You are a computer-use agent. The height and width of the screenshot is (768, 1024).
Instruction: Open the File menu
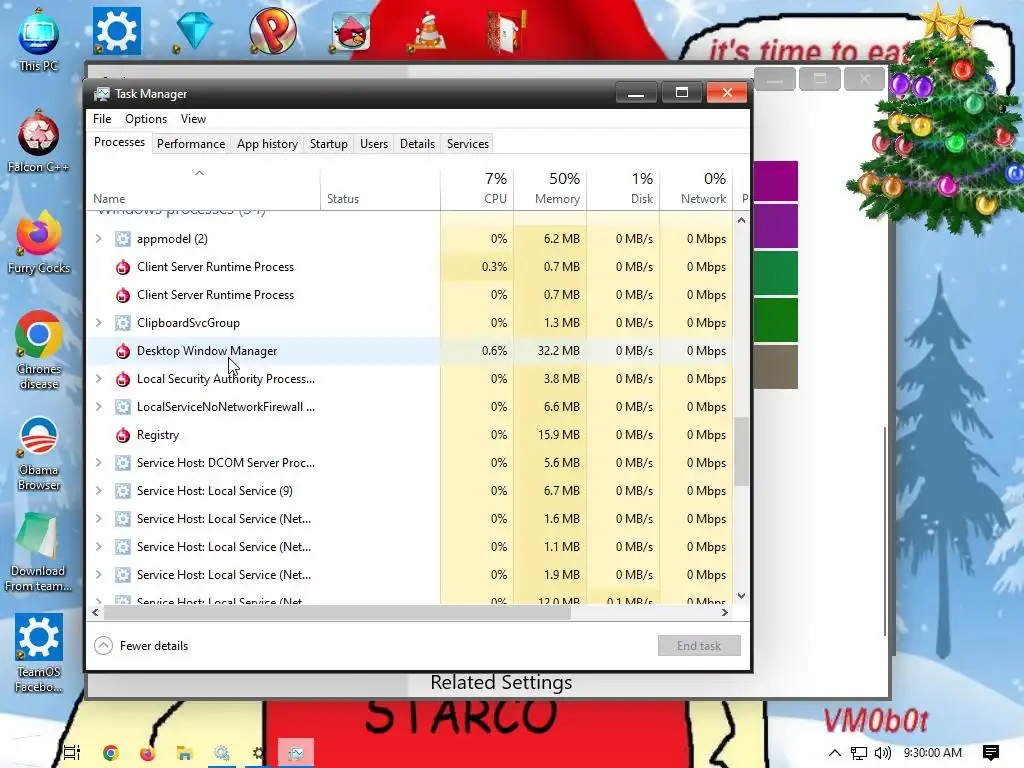click(102, 119)
